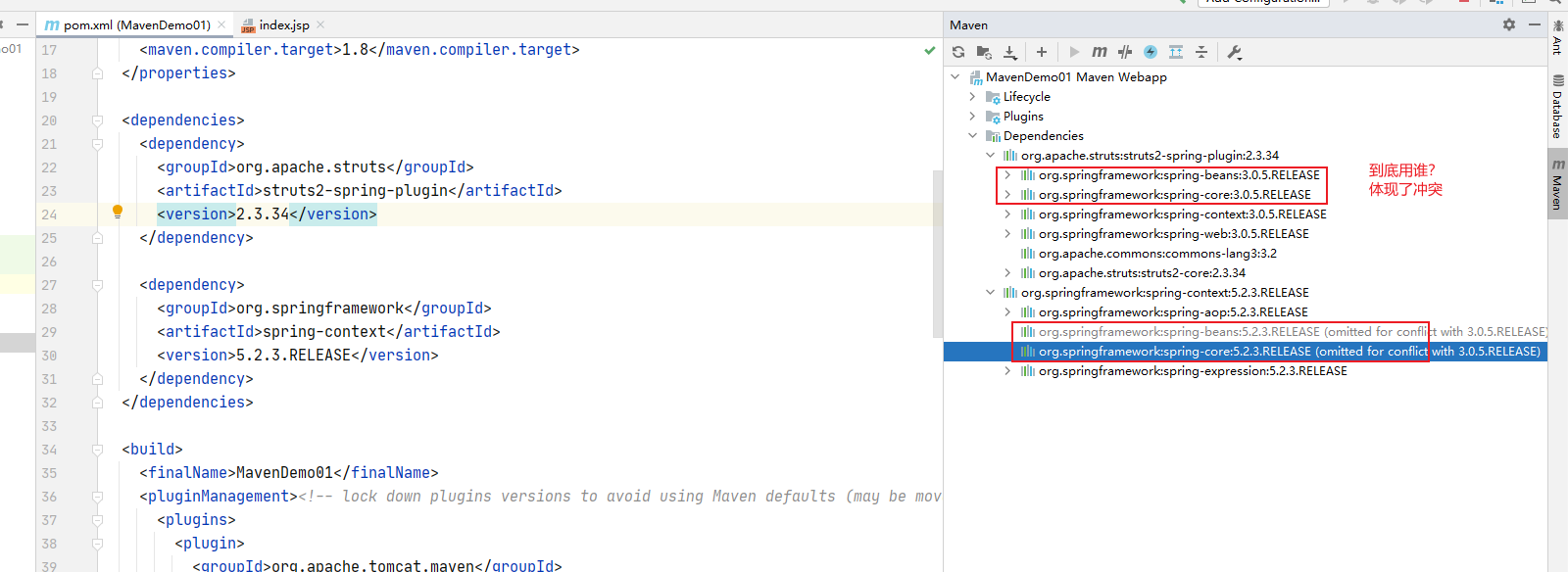The image size is (1568, 572).
Task: Click MavenDemo01 finalName on line 35
Action: click(x=284, y=472)
